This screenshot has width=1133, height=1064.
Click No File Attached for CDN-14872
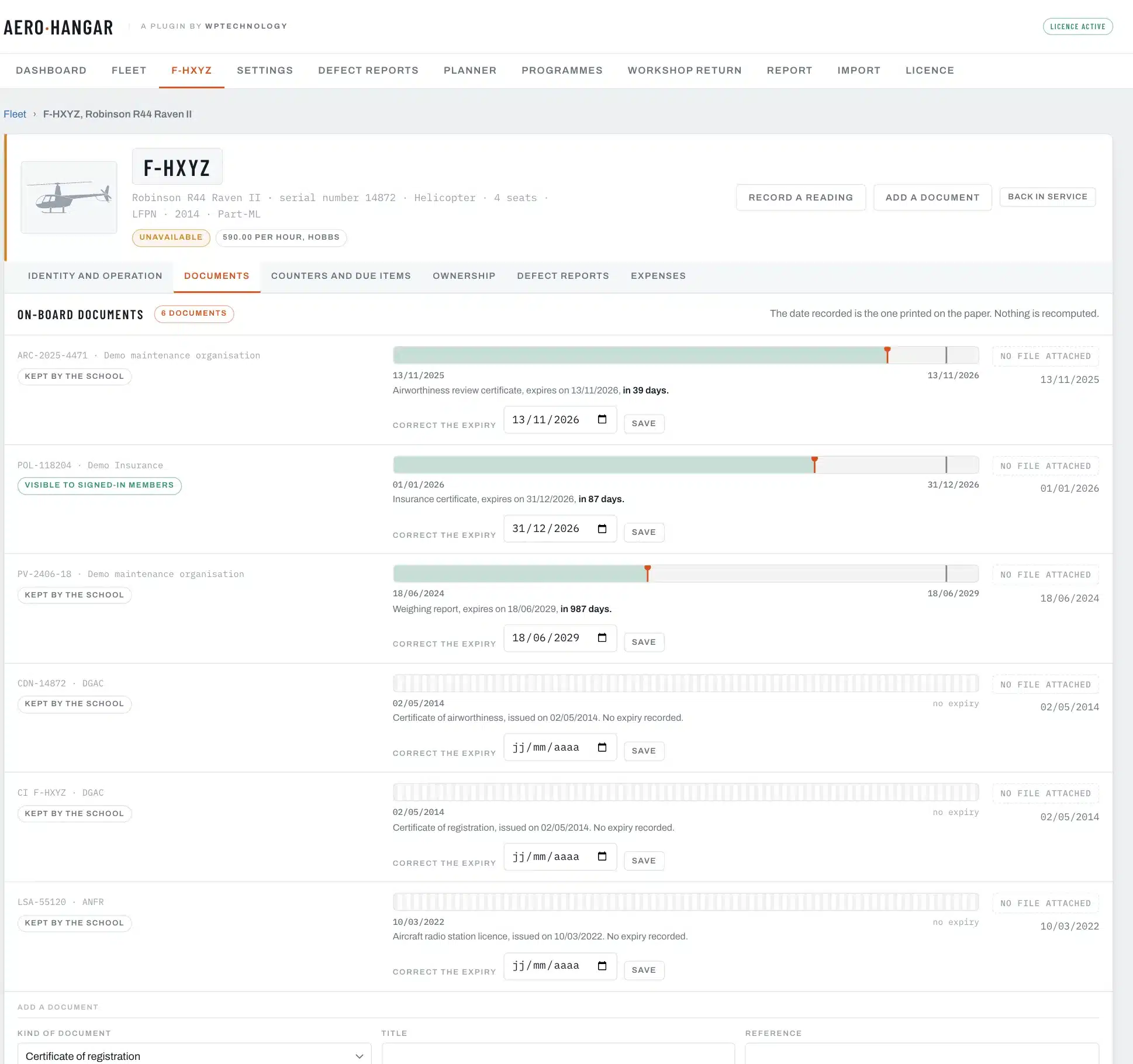(1045, 685)
